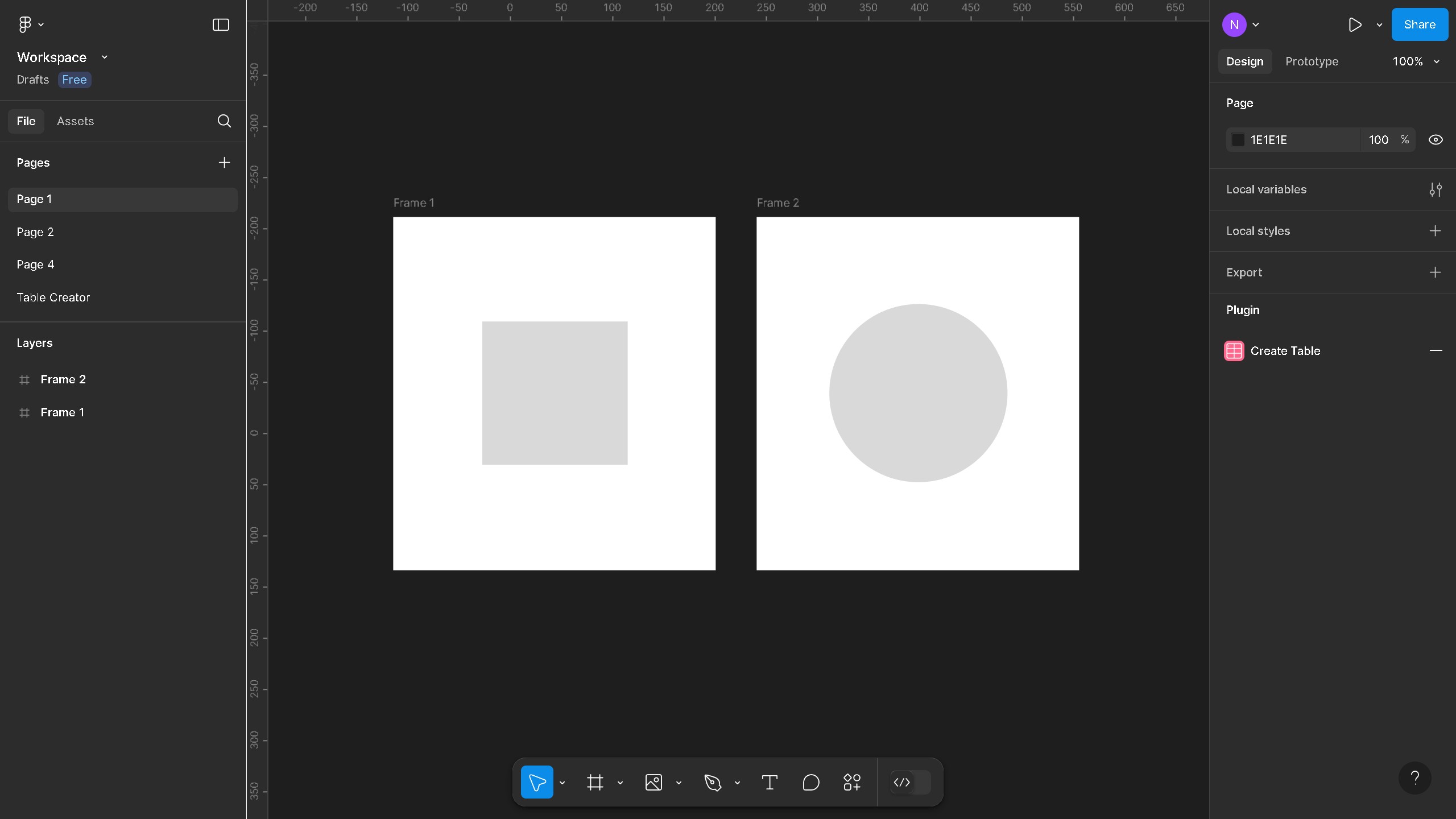Screen dimensions: 1456x819
Task: Click the Share button
Action: coord(1419,24)
